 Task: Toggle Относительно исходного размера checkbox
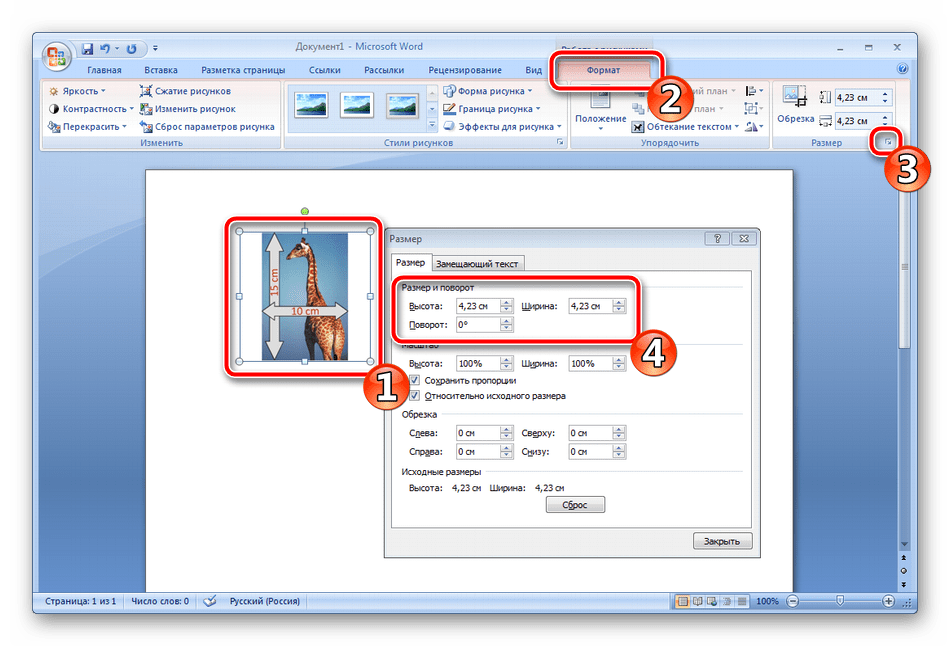[x=416, y=396]
